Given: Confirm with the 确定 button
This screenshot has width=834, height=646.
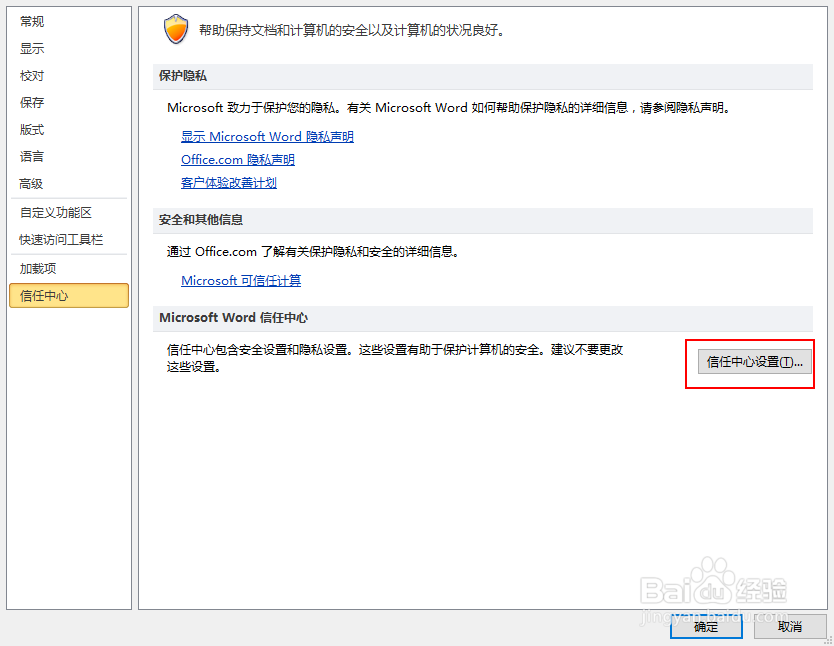Looking at the screenshot, I should tap(706, 627).
